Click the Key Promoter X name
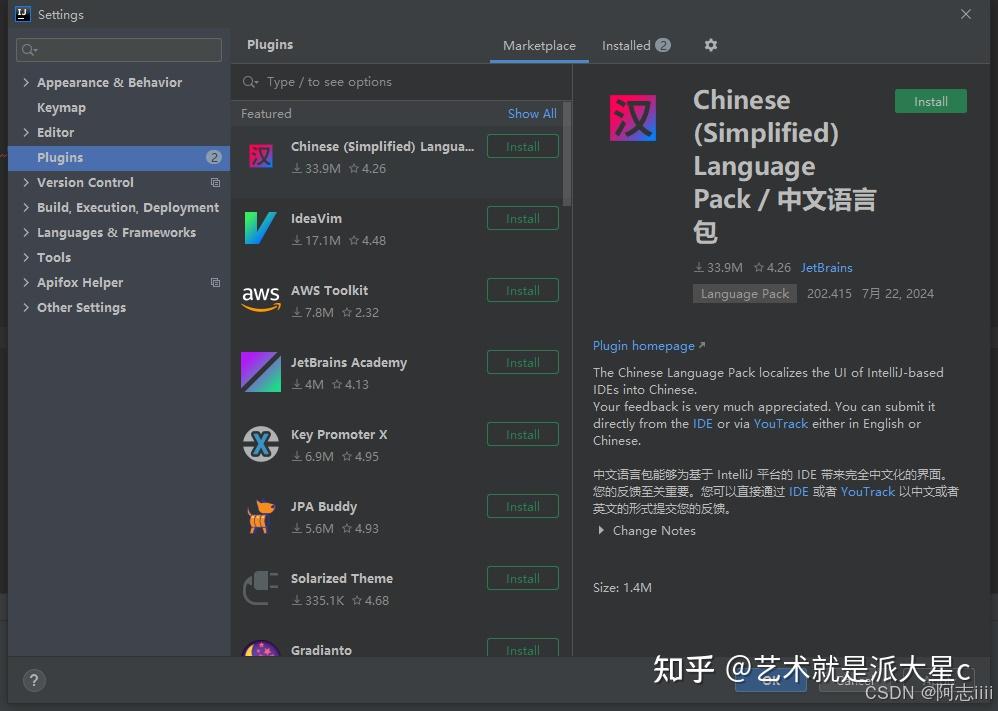This screenshot has height=711, width=998. point(339,435)
